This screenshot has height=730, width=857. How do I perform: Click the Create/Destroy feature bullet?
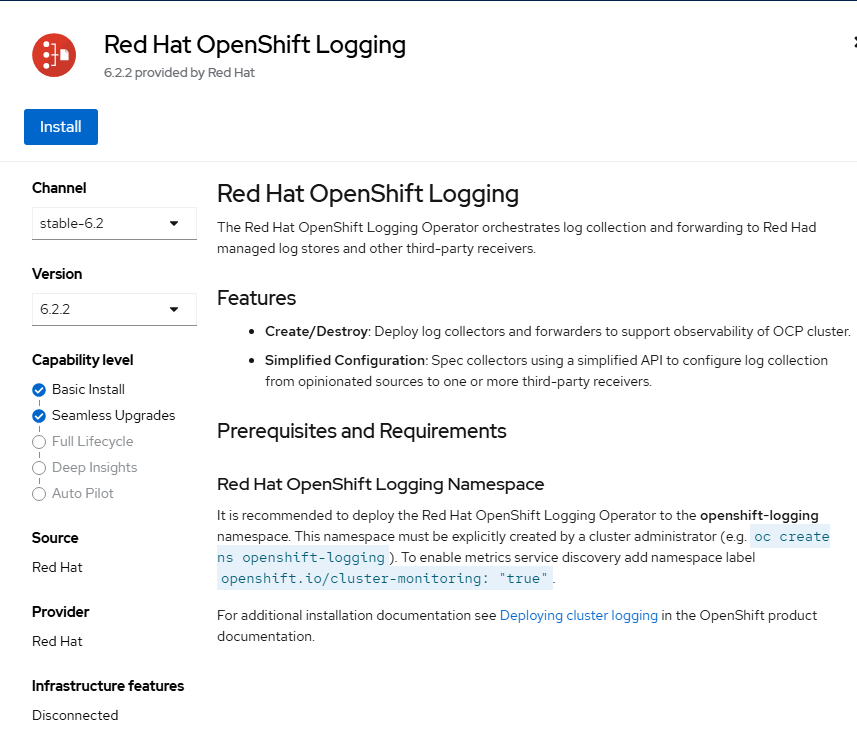coord(557,332)
